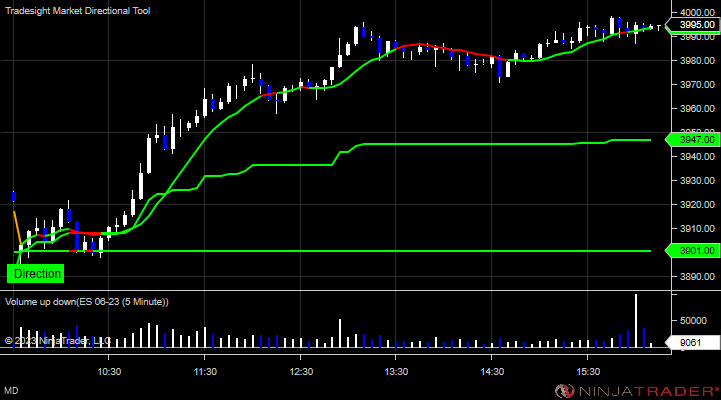Click the 3970.00 price axis label
The image size is (721, 400).
point(697,85)
